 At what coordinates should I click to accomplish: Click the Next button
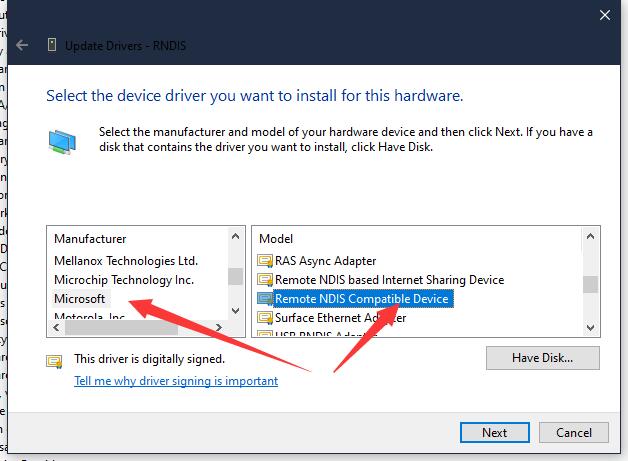coord(495,433)
